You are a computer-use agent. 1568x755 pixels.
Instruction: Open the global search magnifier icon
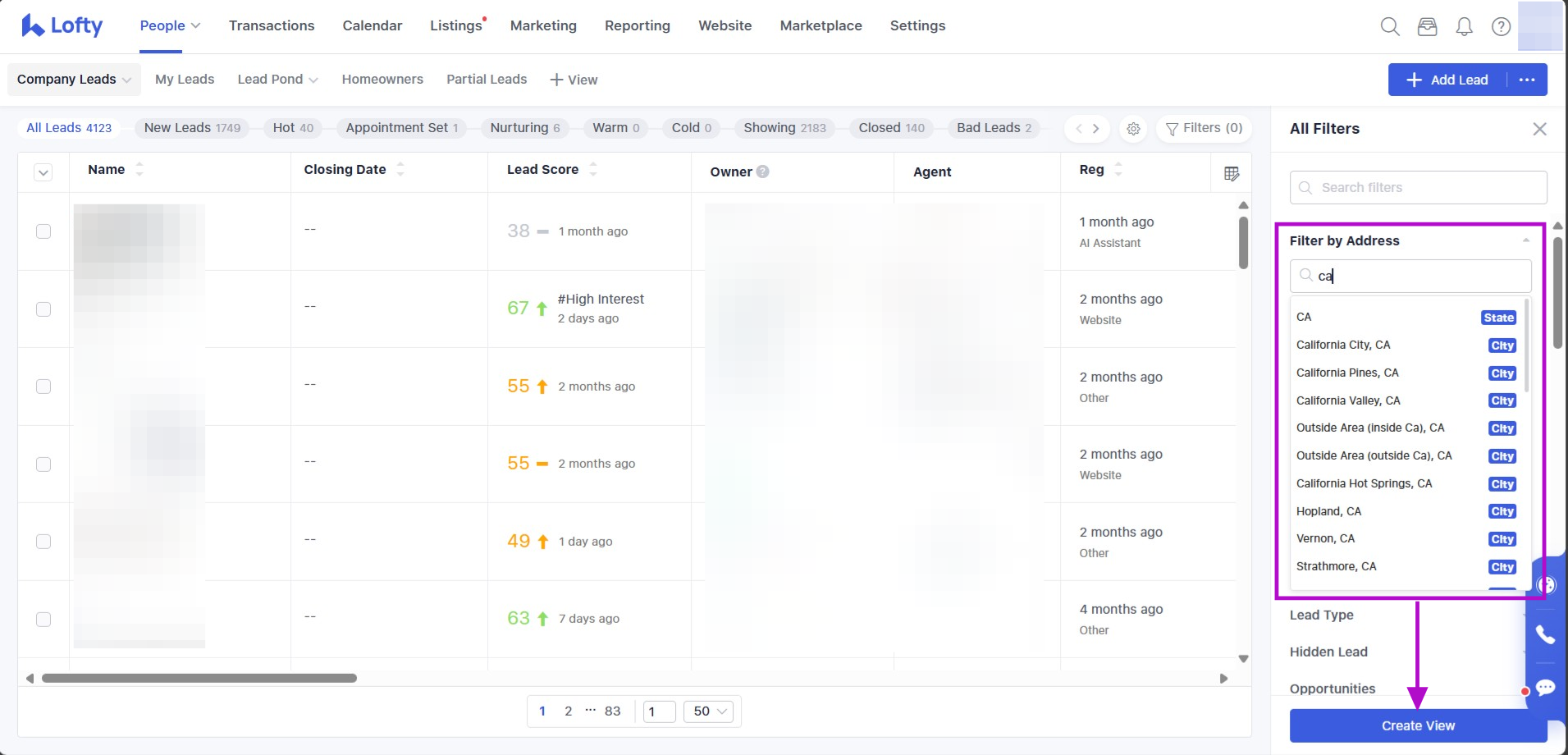1389,26
